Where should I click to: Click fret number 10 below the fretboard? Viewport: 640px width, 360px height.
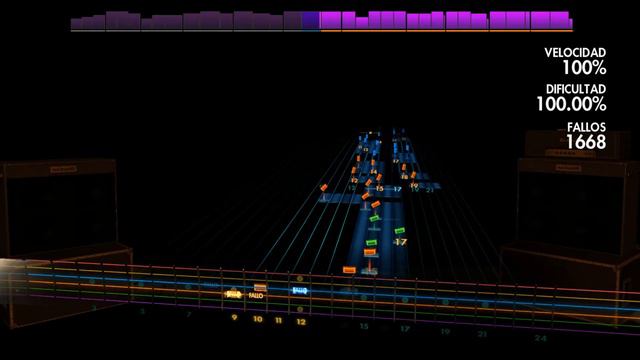pyautogui.click(x=258, y=319)
